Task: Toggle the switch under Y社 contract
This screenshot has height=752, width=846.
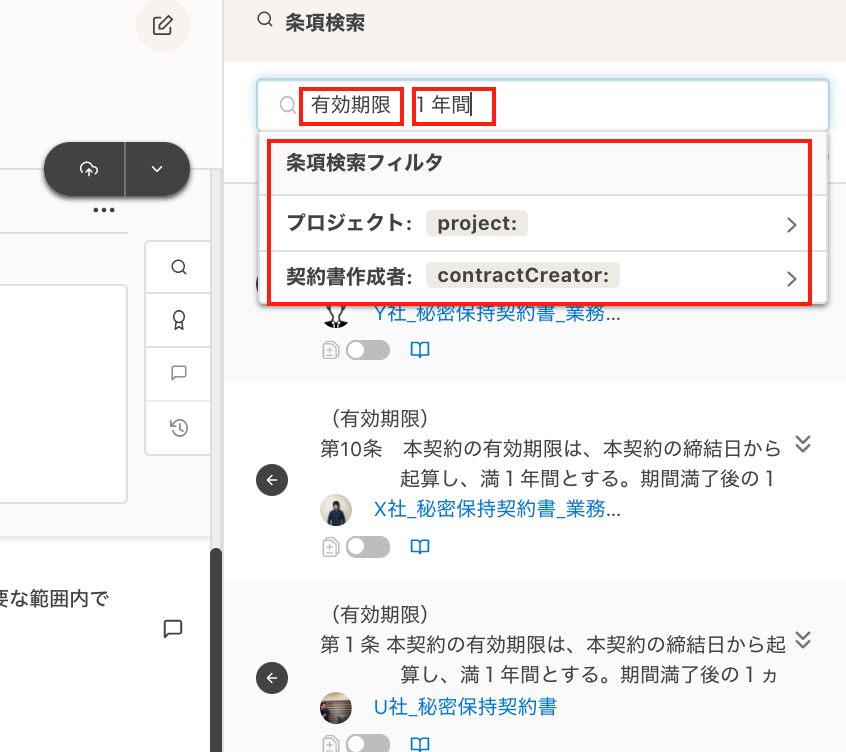Action: (x=367, y=350)
